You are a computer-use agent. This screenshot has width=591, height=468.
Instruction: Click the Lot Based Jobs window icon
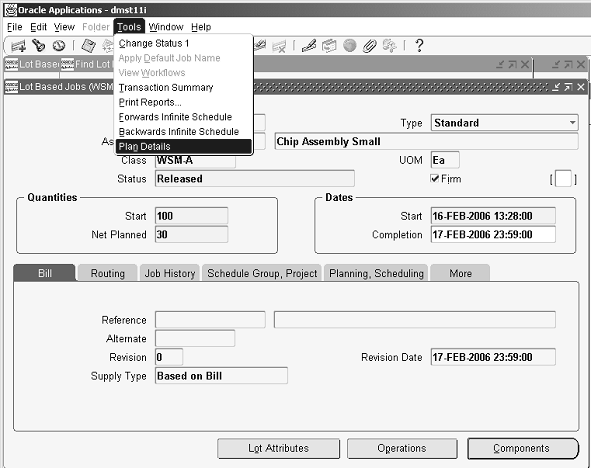[11, 87]
